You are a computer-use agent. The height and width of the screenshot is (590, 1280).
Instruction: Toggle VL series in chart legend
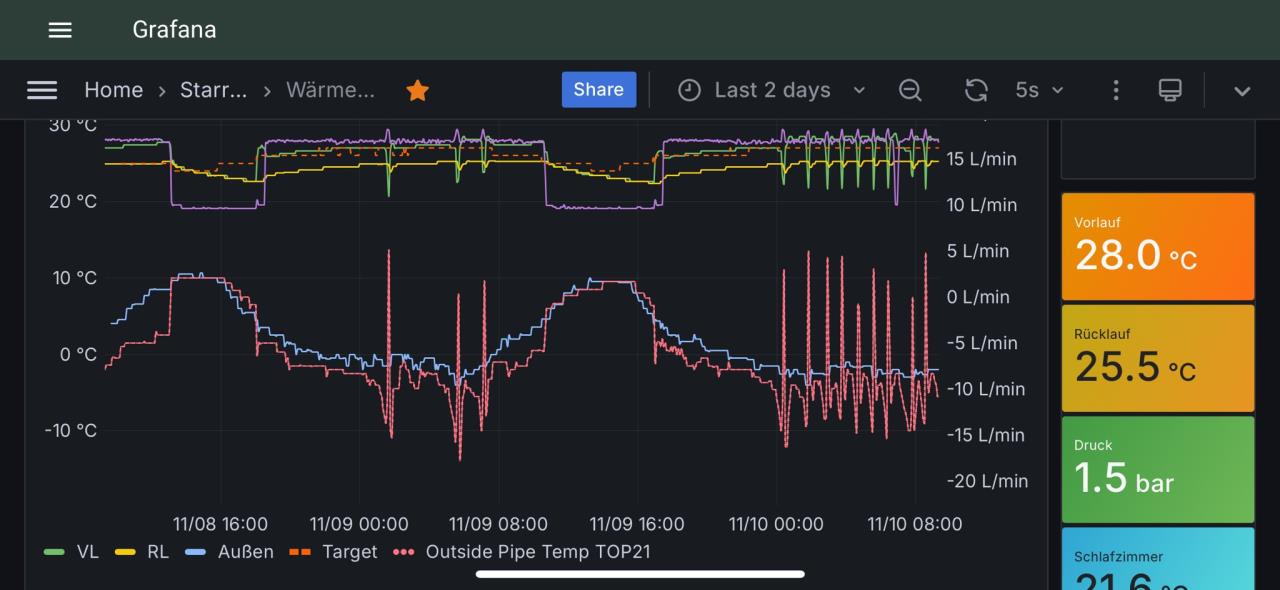coord(87,552)
